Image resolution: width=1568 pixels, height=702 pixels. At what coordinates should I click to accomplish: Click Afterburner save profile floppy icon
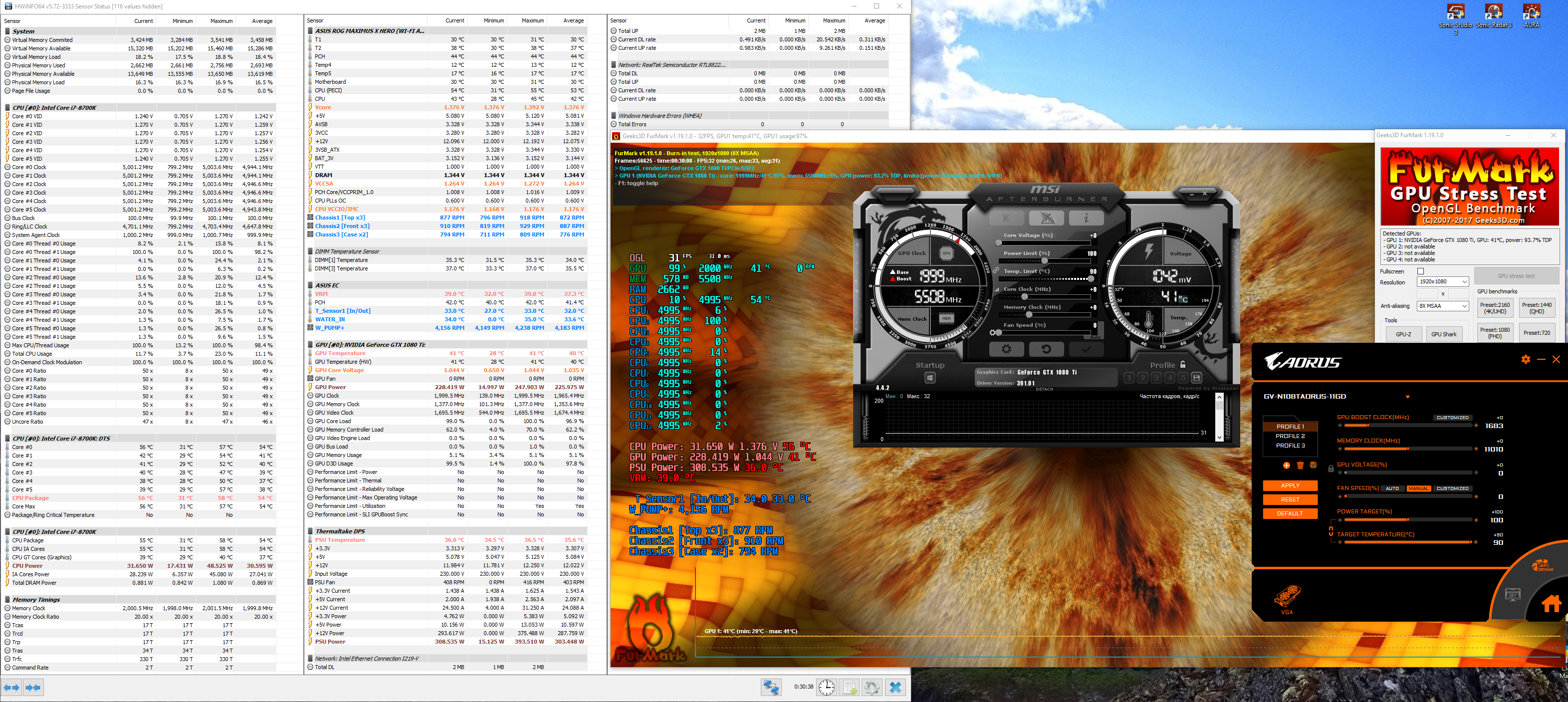(1196, 378)
